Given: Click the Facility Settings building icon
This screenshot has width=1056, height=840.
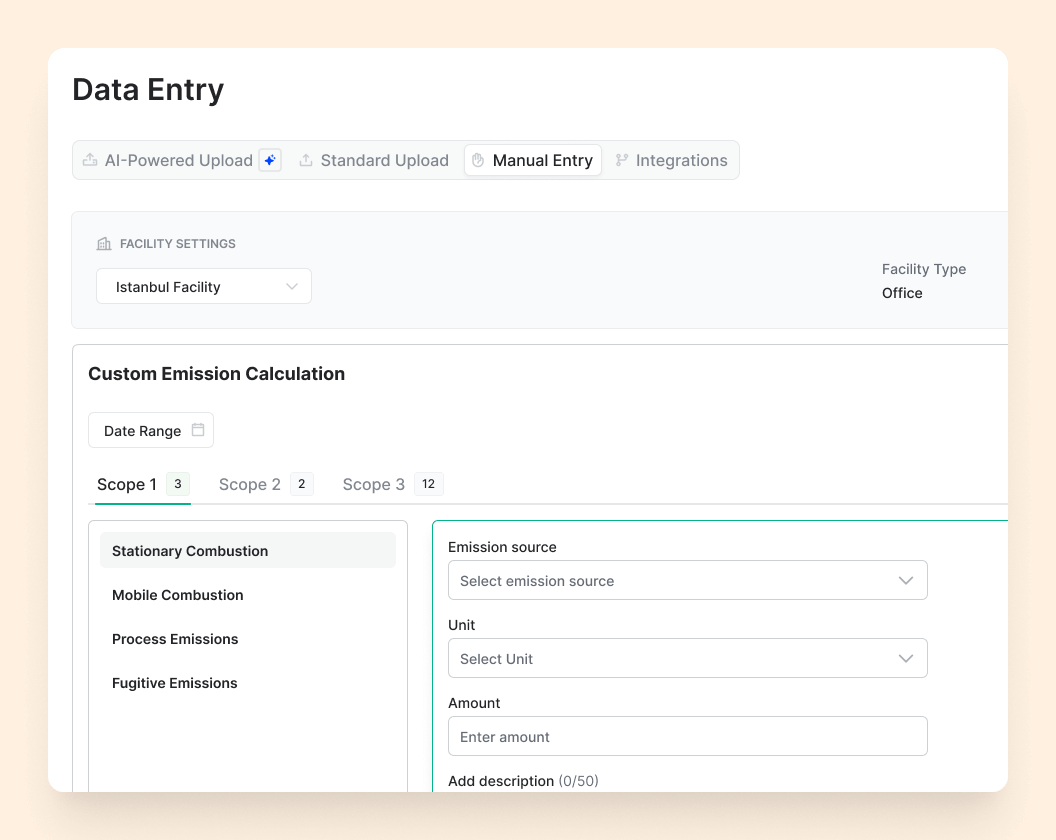Looking at the screenshot, I should pyautogui.click(x=104, y=244).
